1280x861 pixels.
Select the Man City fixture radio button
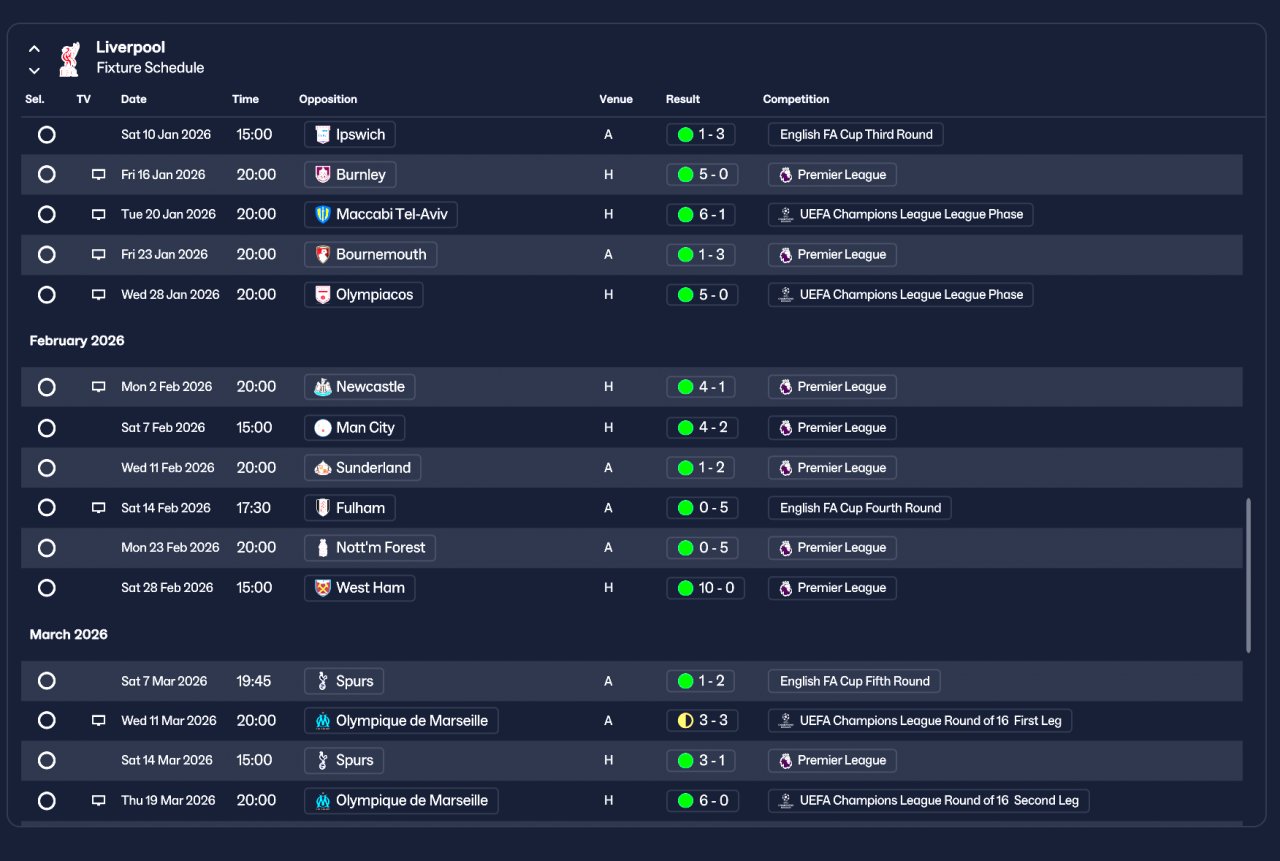46,428
